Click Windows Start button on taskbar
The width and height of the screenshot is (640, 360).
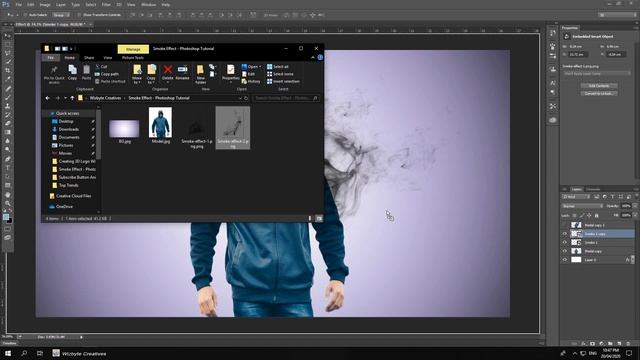pos(8,353)
